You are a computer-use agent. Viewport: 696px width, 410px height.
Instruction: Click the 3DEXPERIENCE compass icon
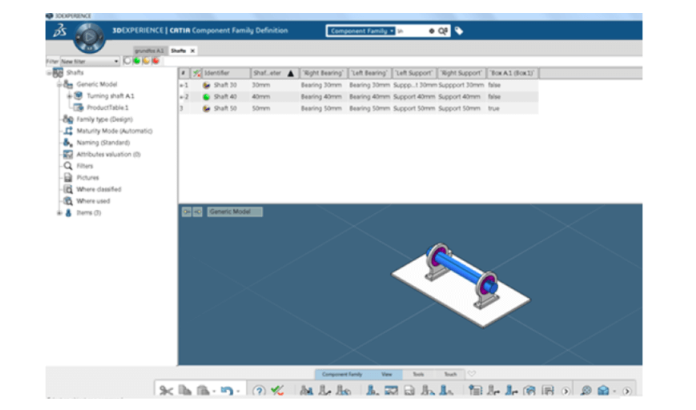point(90,37)
